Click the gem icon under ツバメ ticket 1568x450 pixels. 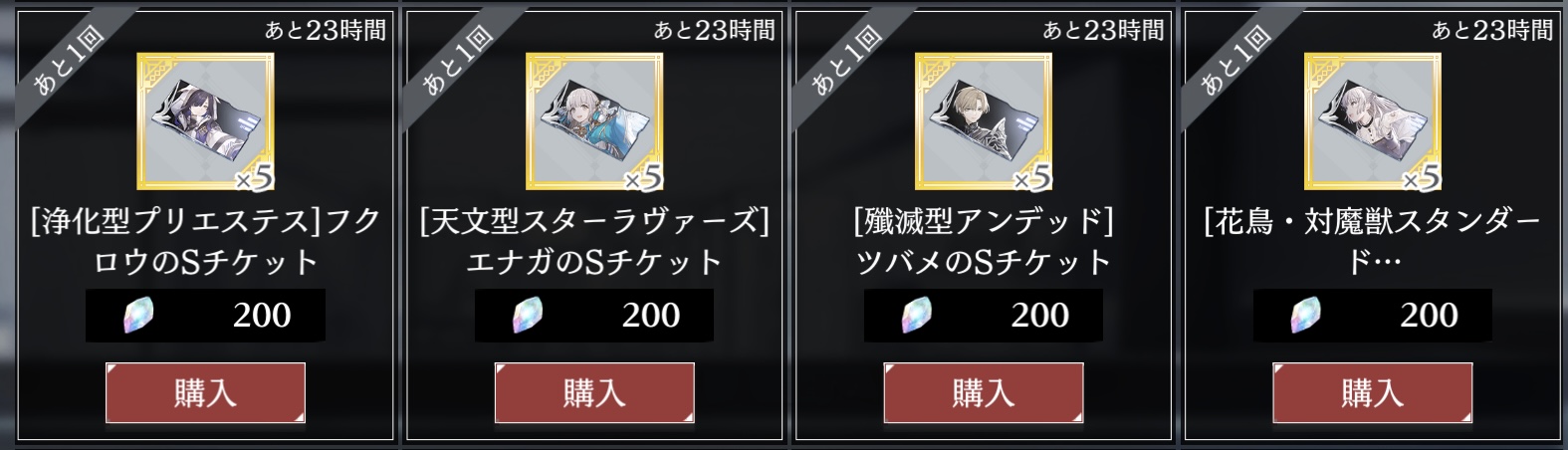[x=915, y=316]
